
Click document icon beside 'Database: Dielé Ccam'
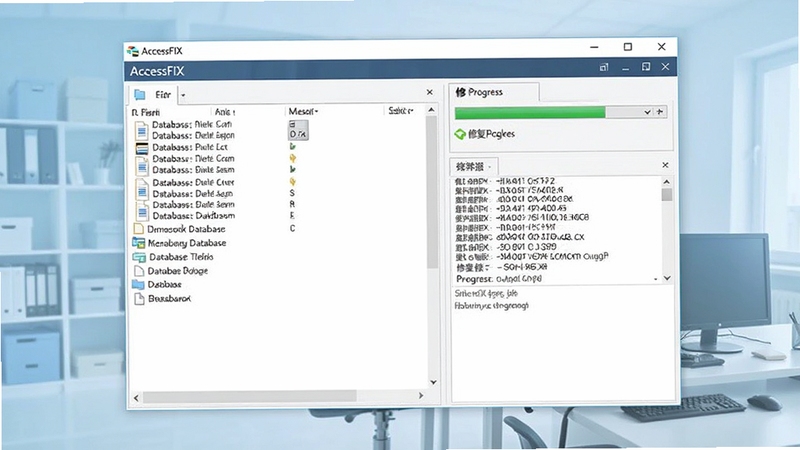pyautogui.click(x=142, y=166)
